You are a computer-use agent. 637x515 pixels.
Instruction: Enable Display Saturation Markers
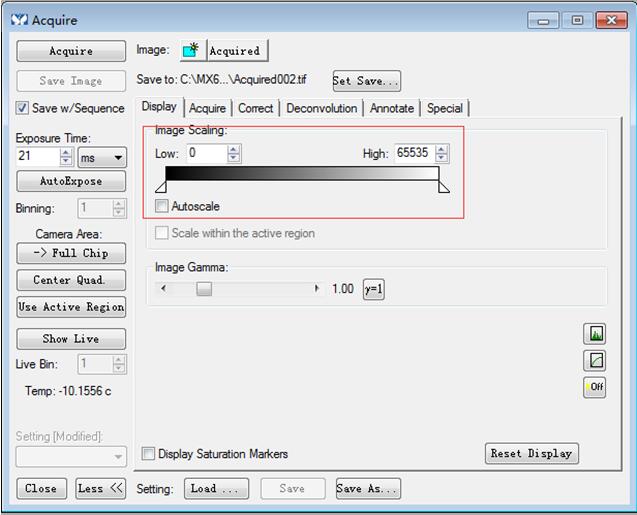pyautogui.click(x=149, y=454)
